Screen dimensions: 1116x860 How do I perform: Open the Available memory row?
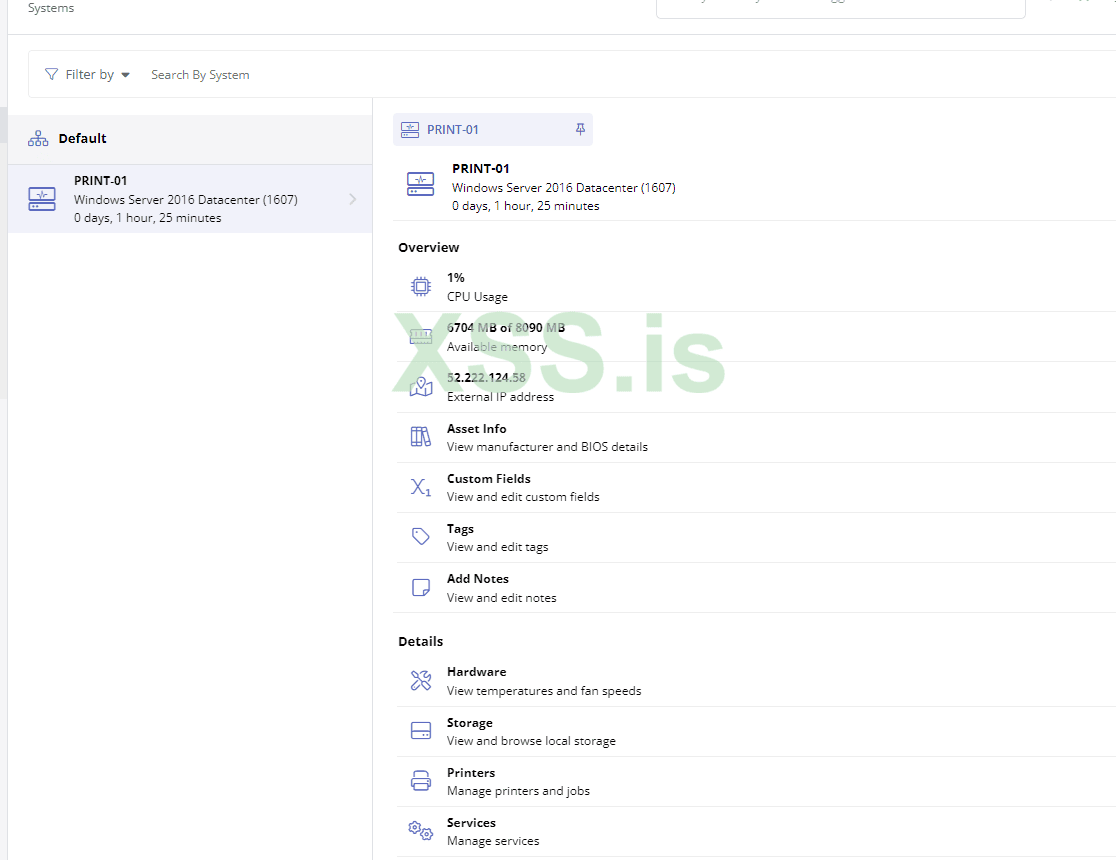pos(756,337)
